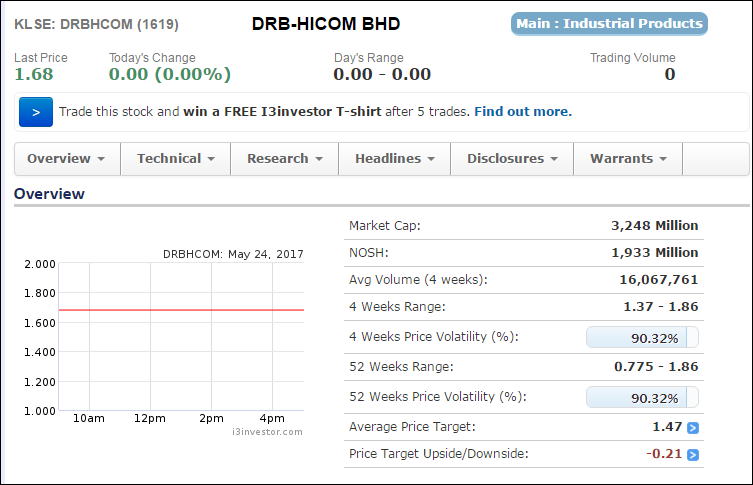Click 4 Weeks Range value 1.37 - 1.86
Screen dimensions: 753x485
click(x=661, y=307)
